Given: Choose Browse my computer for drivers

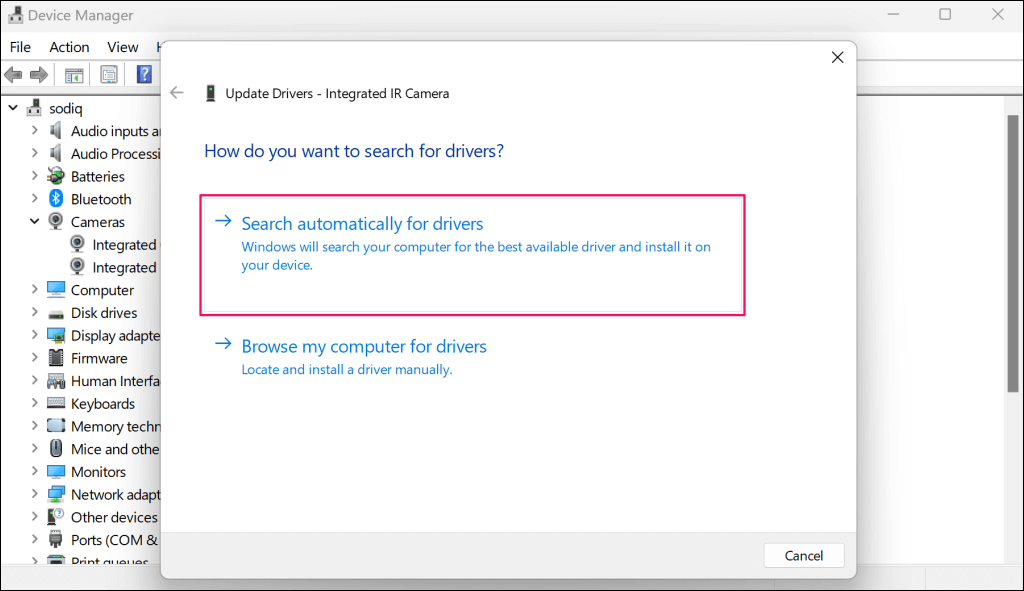Looking at the screenshot, I should pyautogui.click(x=364, y=347).
